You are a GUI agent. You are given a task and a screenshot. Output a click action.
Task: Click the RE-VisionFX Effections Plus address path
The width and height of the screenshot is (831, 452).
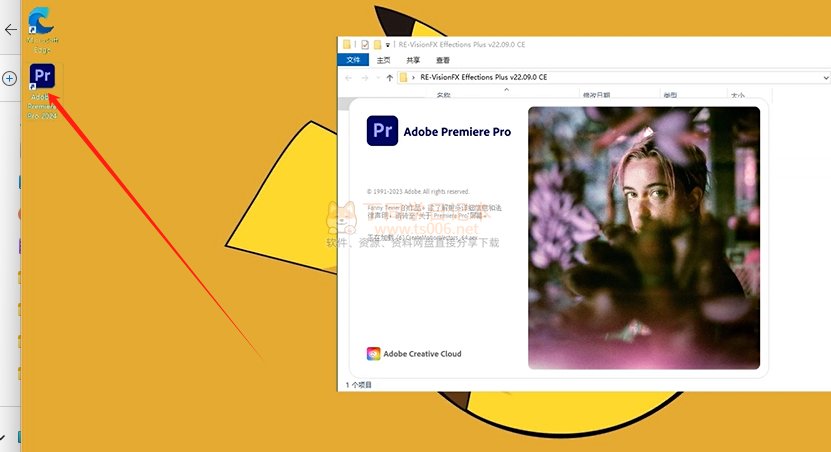click(483, 77)
